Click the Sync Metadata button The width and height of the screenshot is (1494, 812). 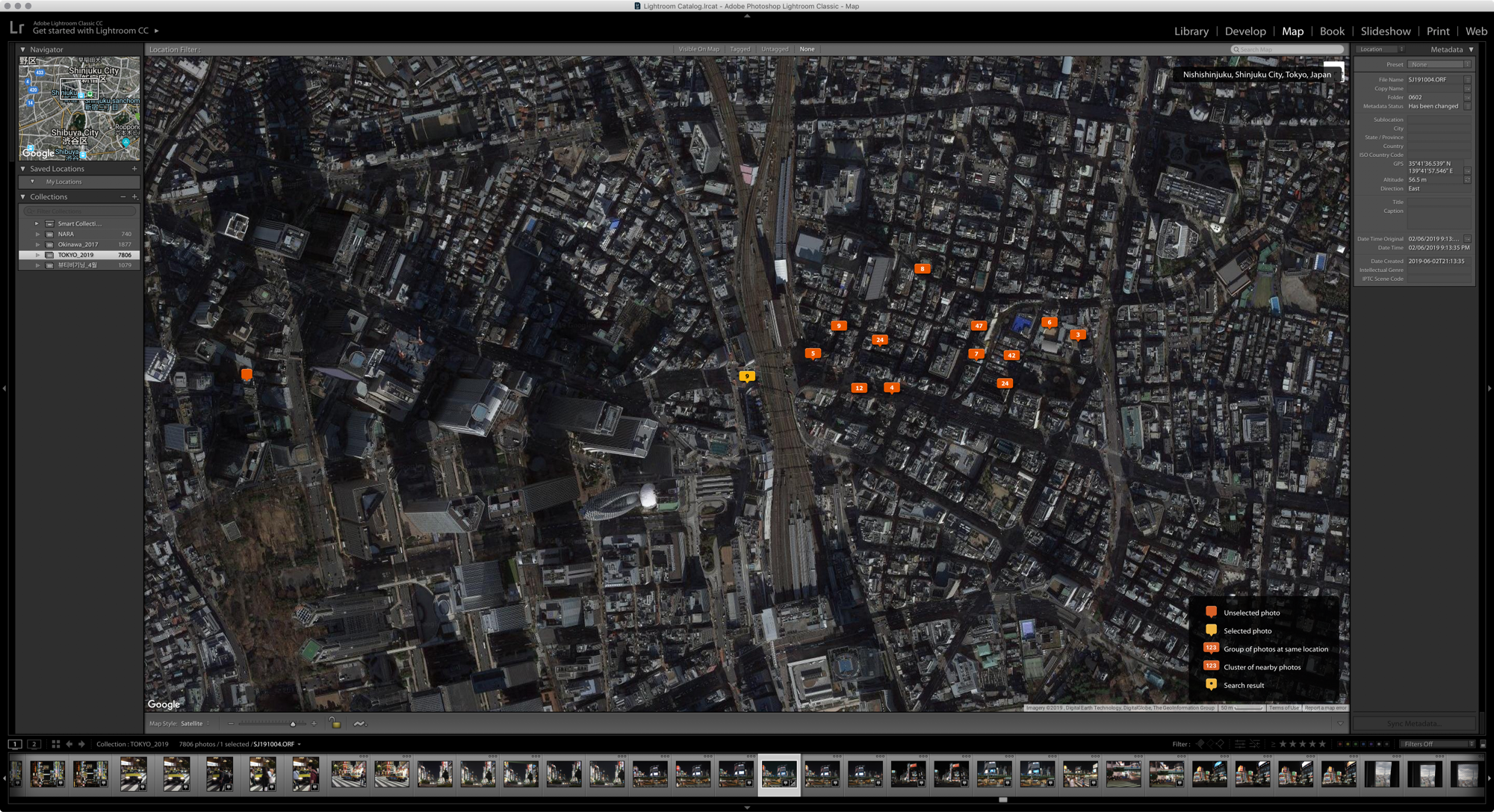click(1413, 723)
